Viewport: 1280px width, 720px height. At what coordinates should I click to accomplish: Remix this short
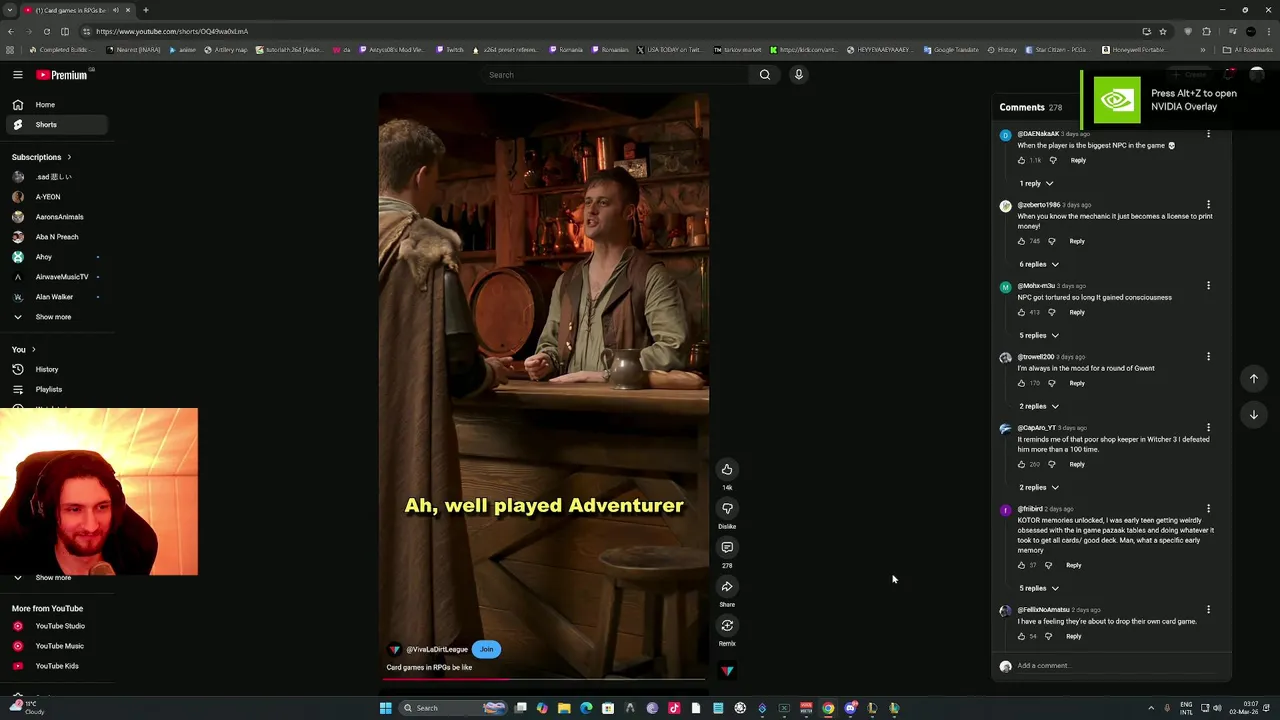(x=727, y=626)
